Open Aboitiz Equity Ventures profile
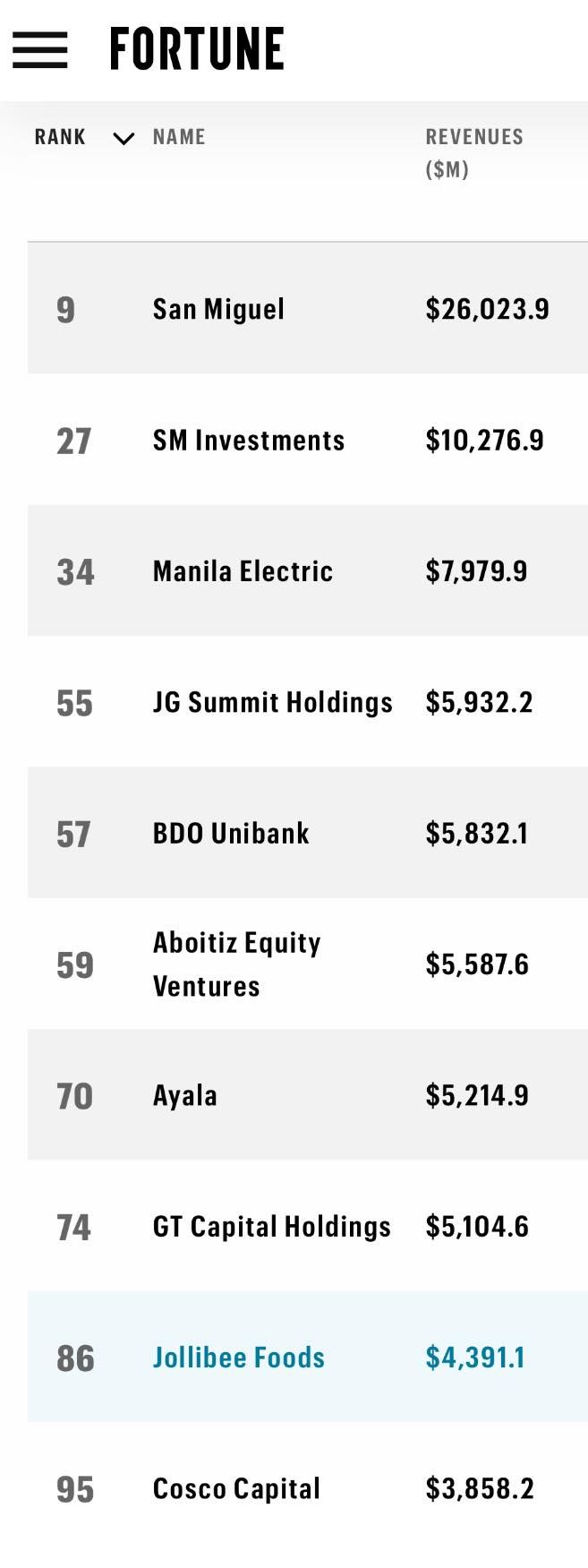The image size is (588, 1568). [236, 964]
